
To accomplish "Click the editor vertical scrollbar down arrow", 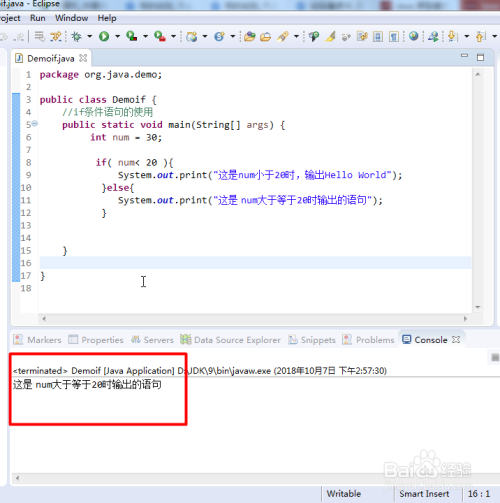I will coord(478,307).
